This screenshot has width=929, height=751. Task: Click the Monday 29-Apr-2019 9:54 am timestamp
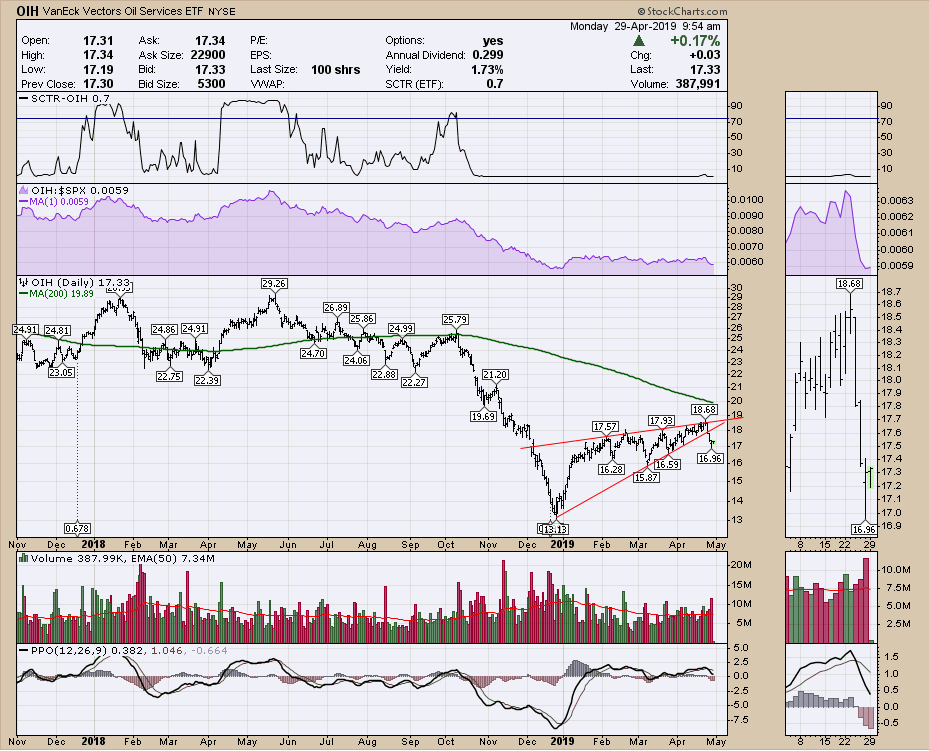tap(645, 26)
